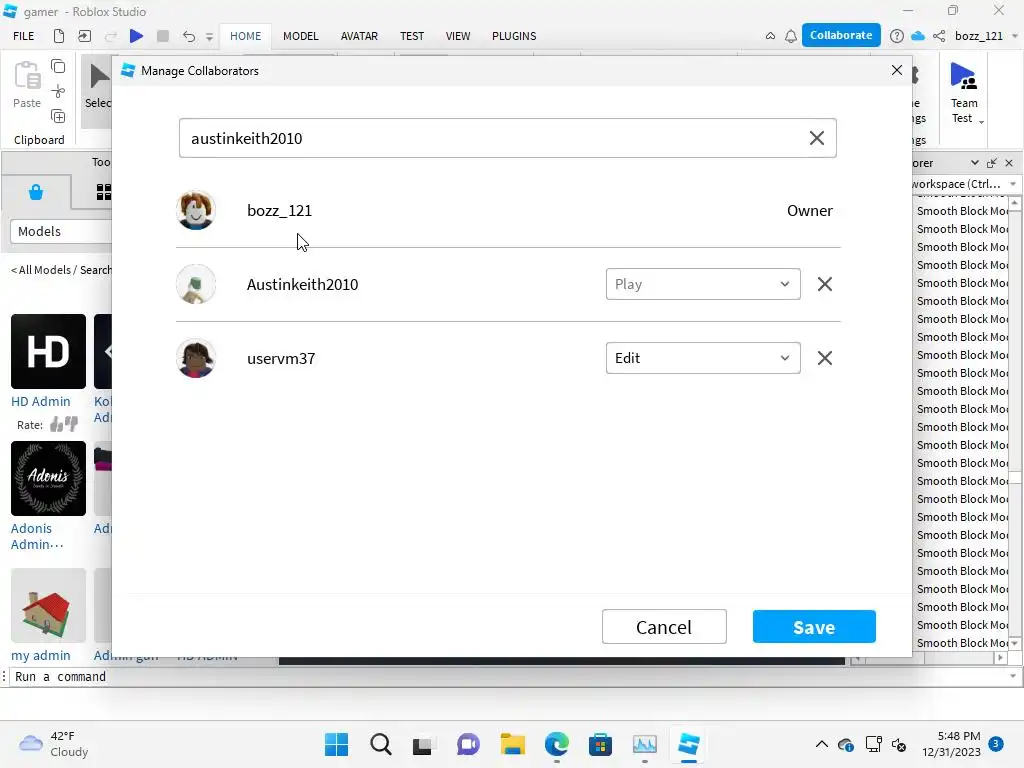Click the cloud status icon
Viewport: 1024px width, 768px height.
[x=918, y=36]
